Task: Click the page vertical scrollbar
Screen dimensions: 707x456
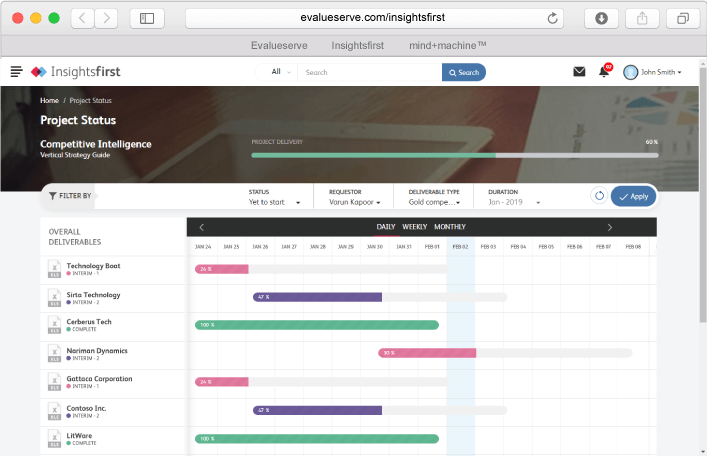Action: coord(702,195)
